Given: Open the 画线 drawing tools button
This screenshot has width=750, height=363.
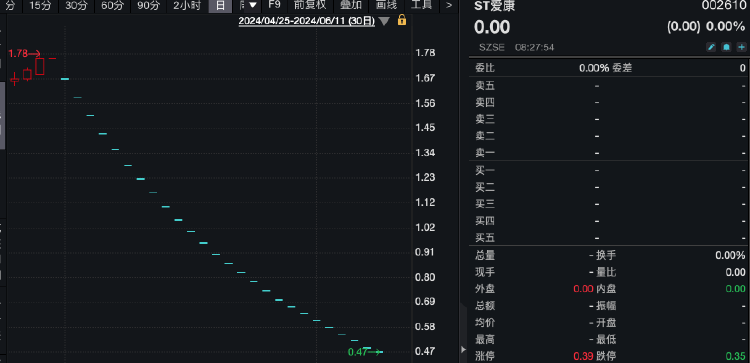Looking at the screenshot, I should tap(387, 6).
